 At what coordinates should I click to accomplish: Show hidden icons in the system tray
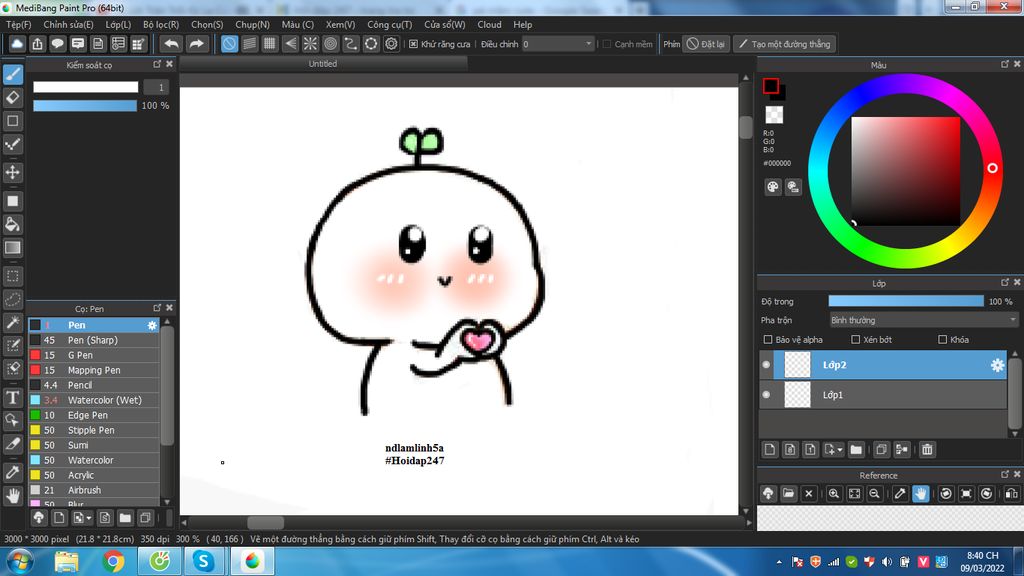pyautogui.click(x=778, y=562)
